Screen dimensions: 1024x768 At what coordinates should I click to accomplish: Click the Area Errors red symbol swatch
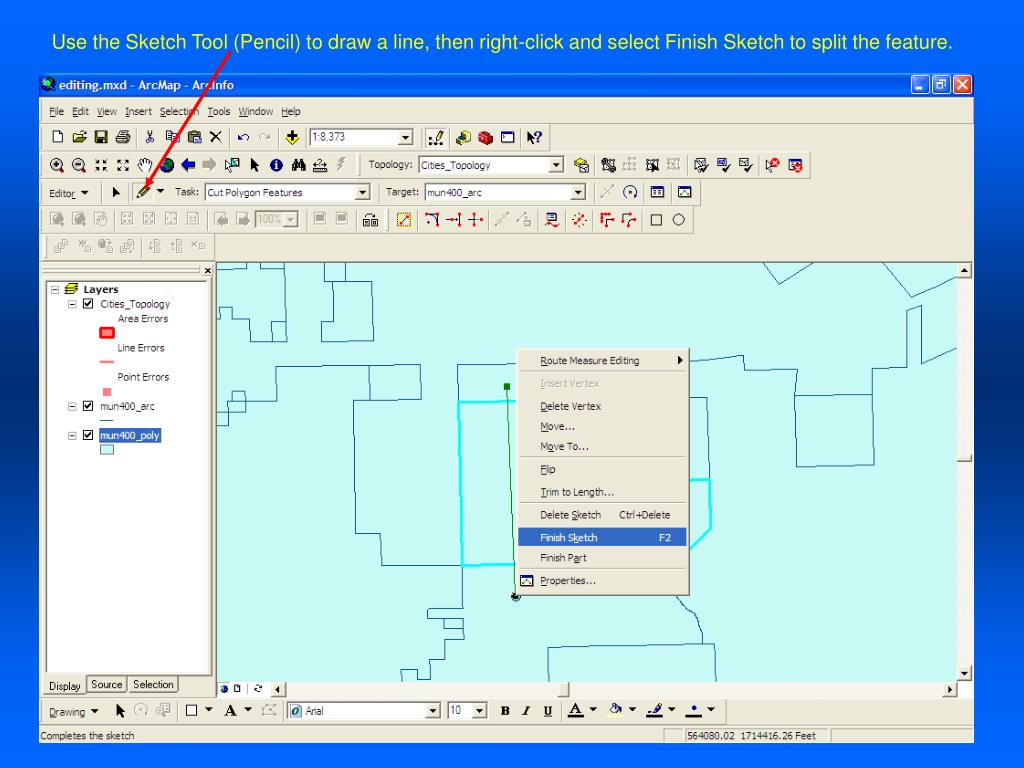pyautogui.click(x=106, y=333)
